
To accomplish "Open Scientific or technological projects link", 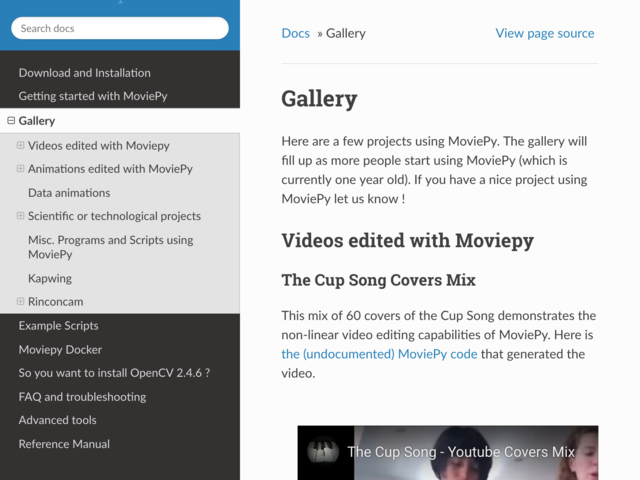I will click(x=114, y=216).
